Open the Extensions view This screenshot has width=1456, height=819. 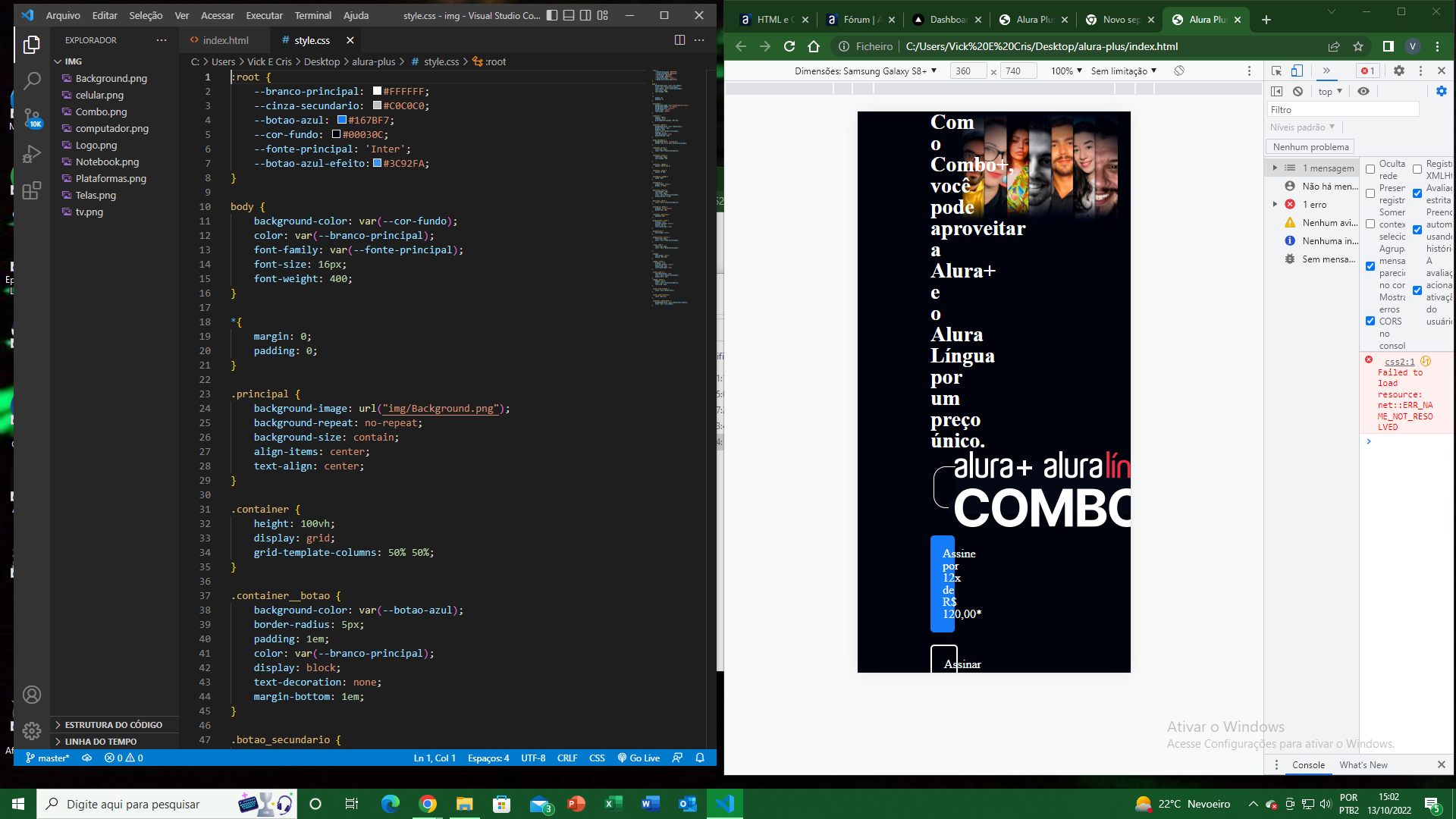31,190
